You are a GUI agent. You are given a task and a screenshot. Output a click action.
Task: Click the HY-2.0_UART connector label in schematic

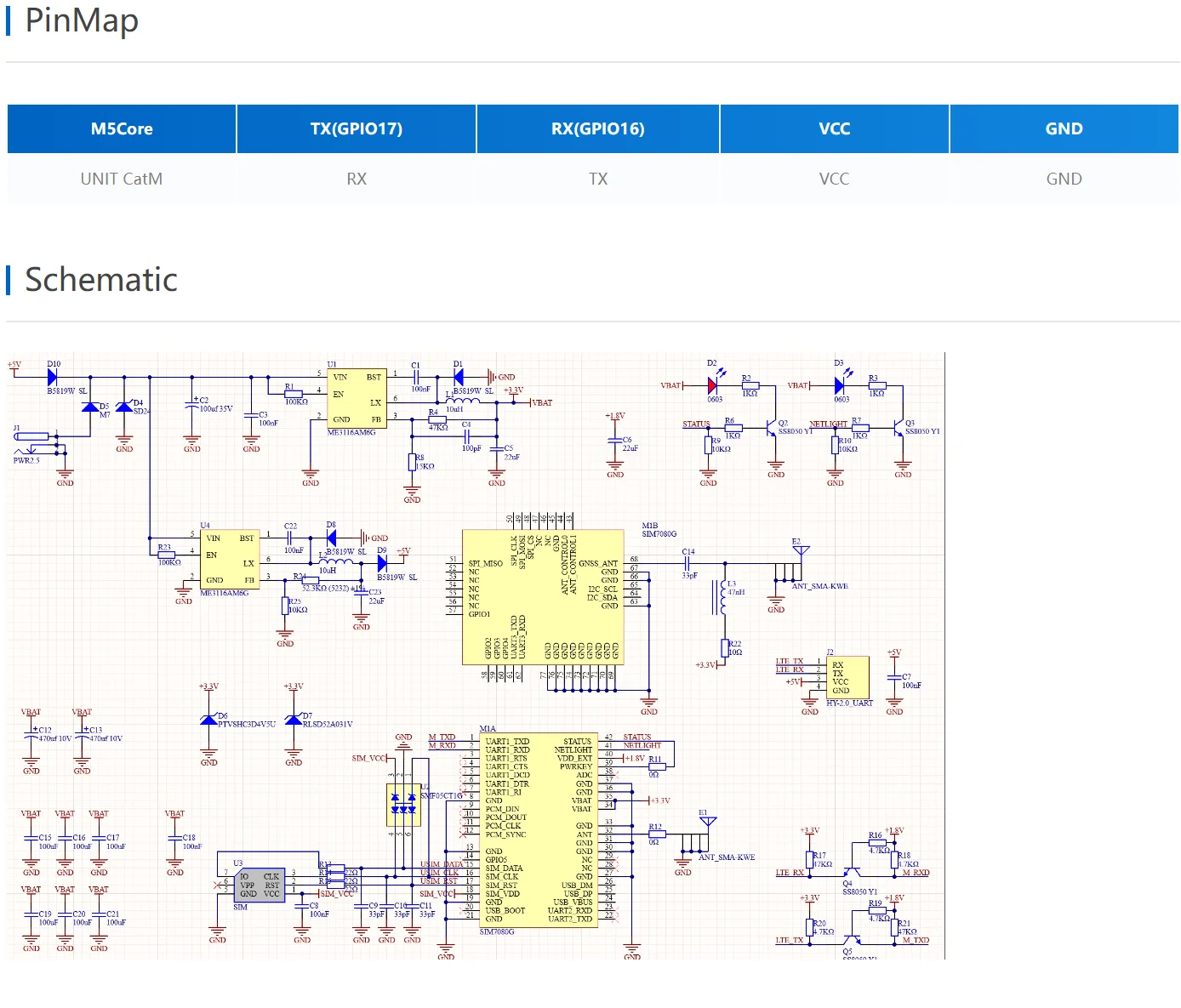click(849, 703)
